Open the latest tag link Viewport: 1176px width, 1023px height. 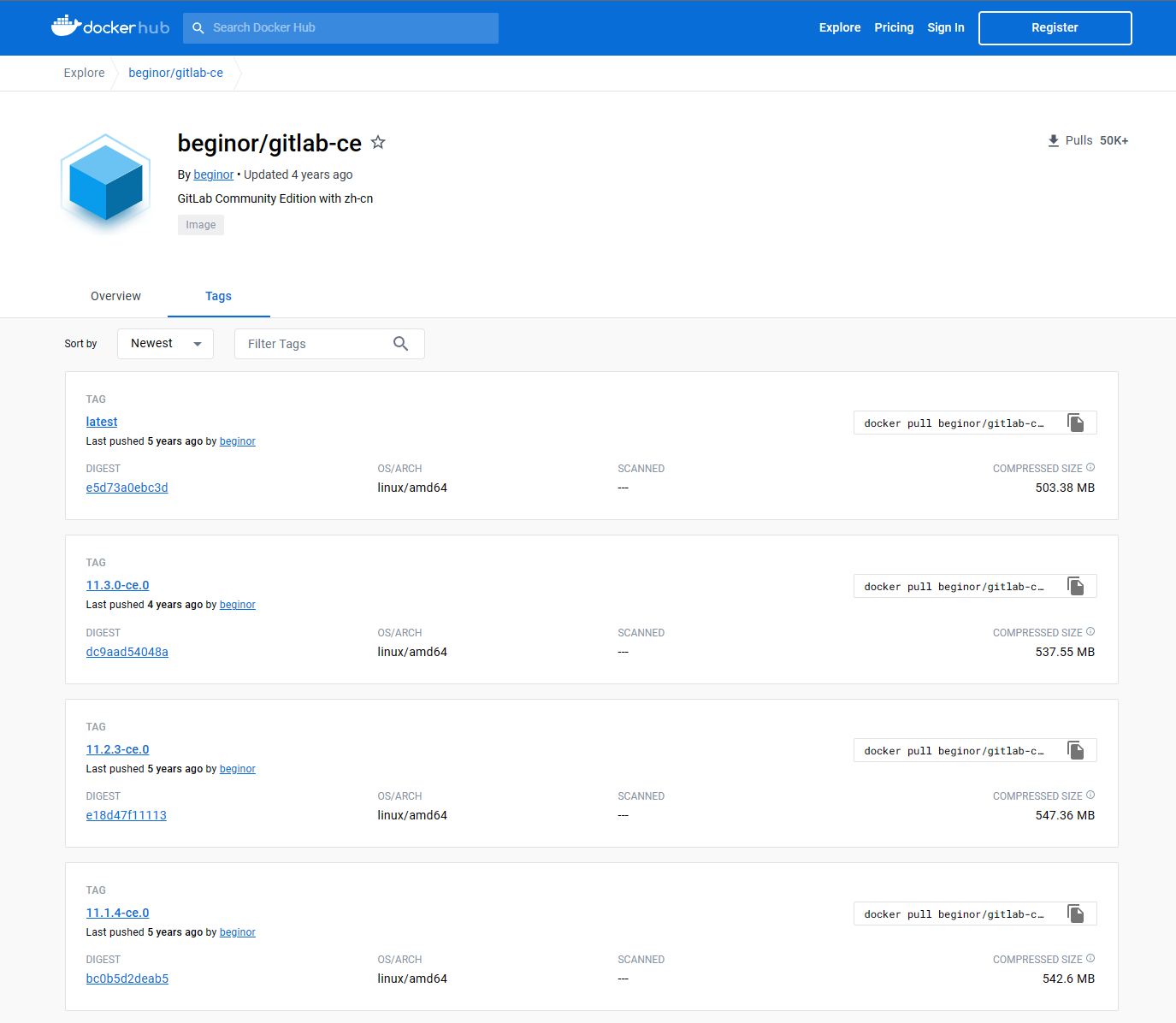click(102, 422)
